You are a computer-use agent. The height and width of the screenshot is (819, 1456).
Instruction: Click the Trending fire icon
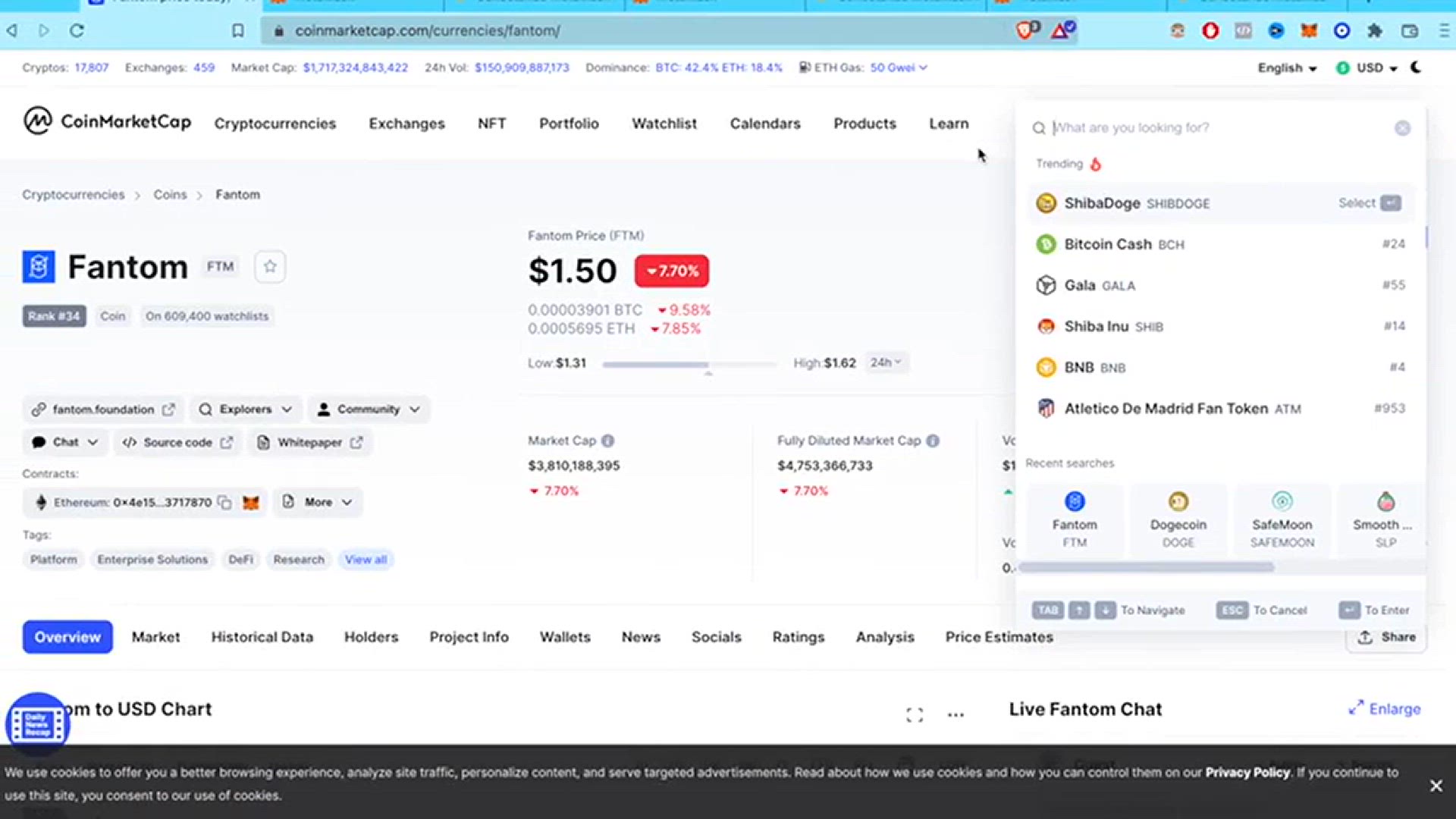[x=1096, y=164]
